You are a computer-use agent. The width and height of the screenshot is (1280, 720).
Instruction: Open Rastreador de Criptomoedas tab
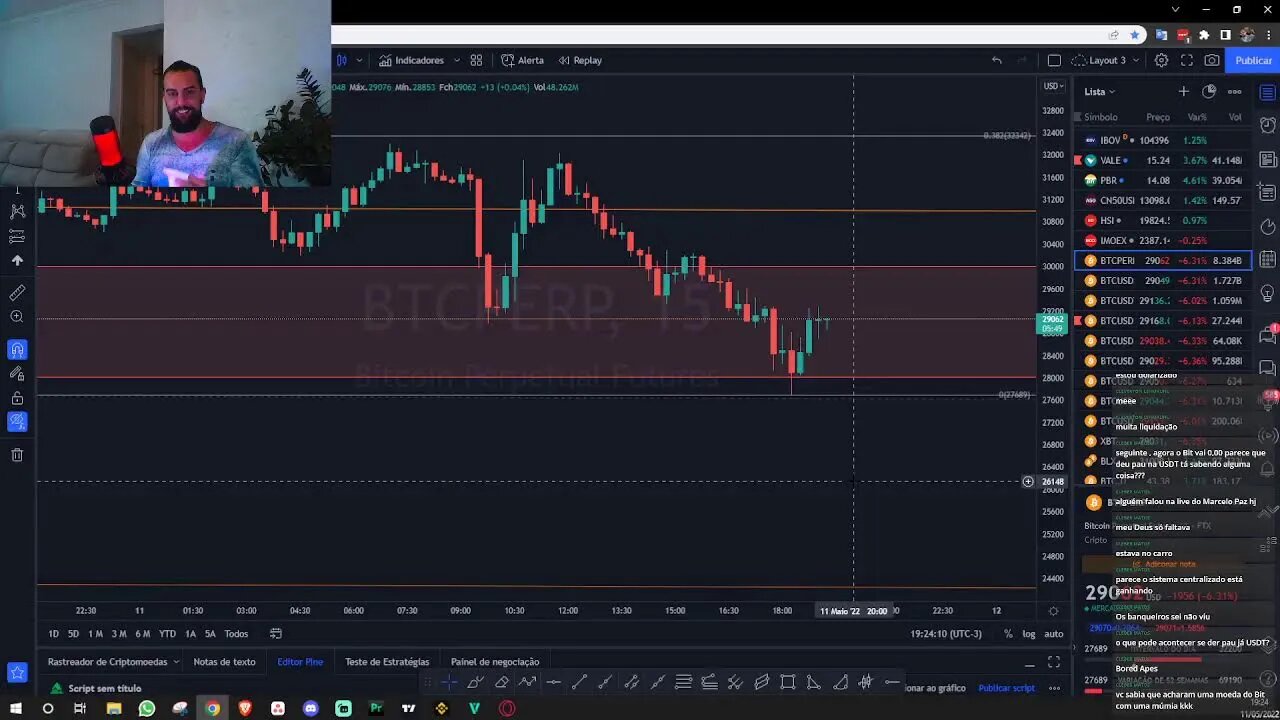pyautogui.click(x=107, y=662)
